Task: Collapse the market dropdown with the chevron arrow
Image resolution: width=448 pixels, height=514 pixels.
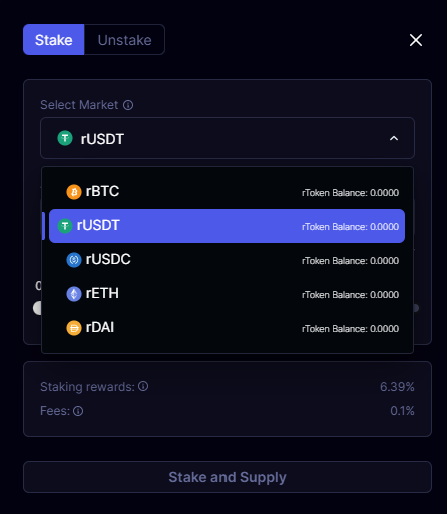Action: pos(394,138)
